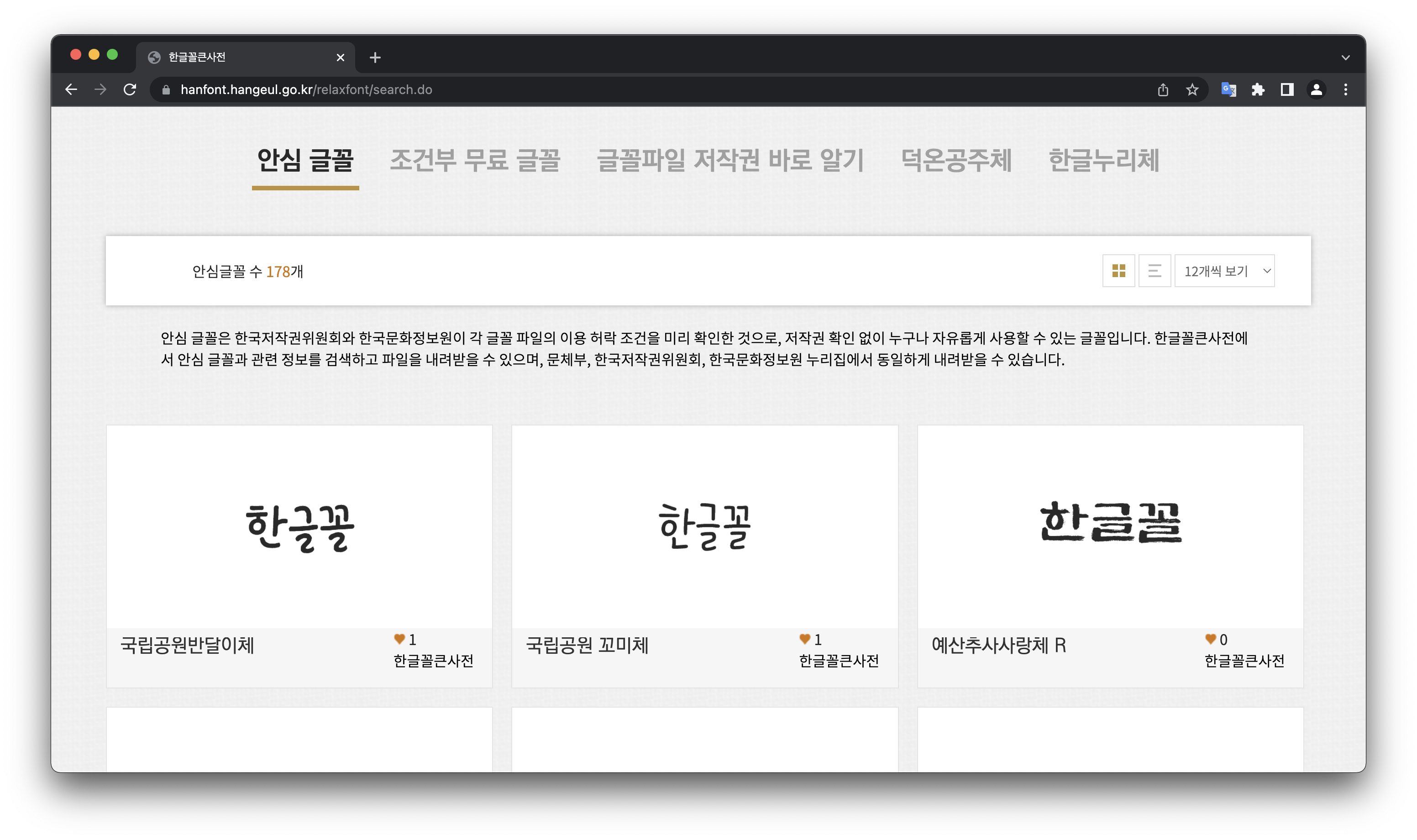Bookmark this page with star icon

pos(1192,89)
